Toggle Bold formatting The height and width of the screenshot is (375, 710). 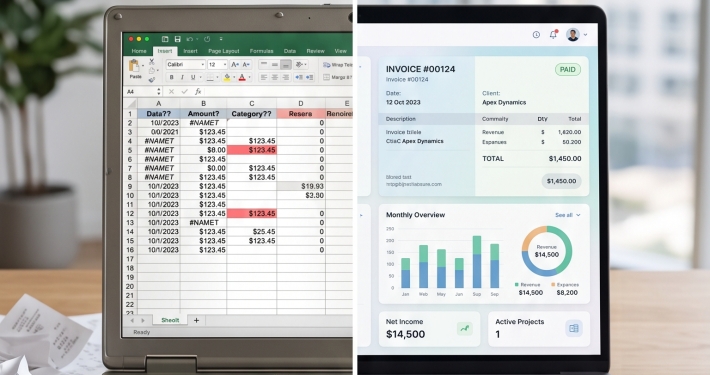tap(172, 77)
